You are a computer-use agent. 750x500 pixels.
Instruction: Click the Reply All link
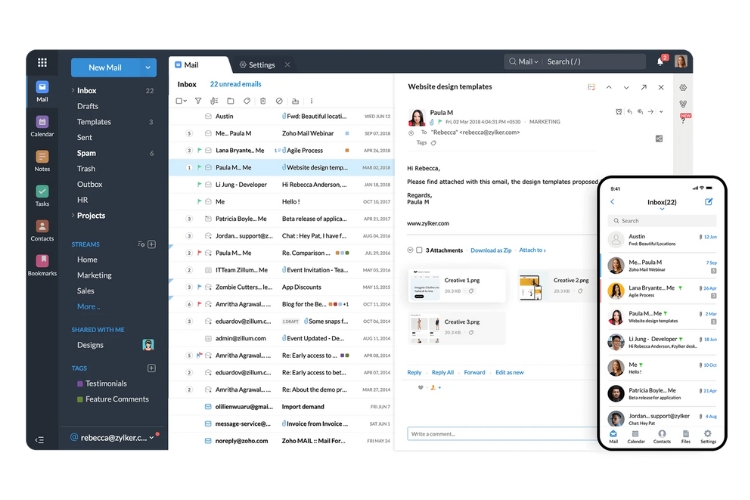(442, 372)
